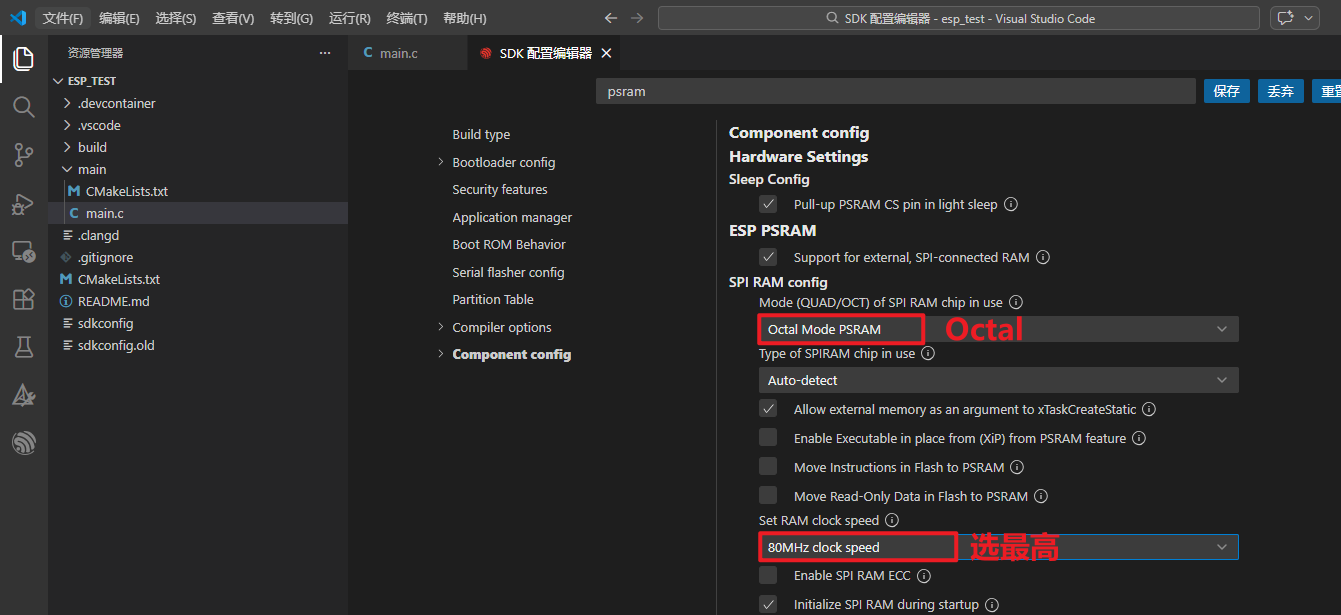Expand Component config section
The width and height of the screenshot is (1341, 615).
tap(441, 354)
